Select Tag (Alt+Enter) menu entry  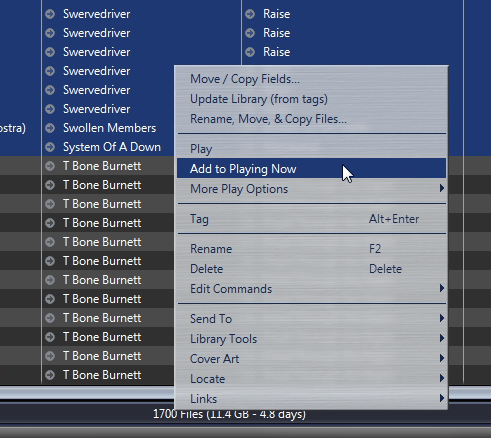(311, 219)
